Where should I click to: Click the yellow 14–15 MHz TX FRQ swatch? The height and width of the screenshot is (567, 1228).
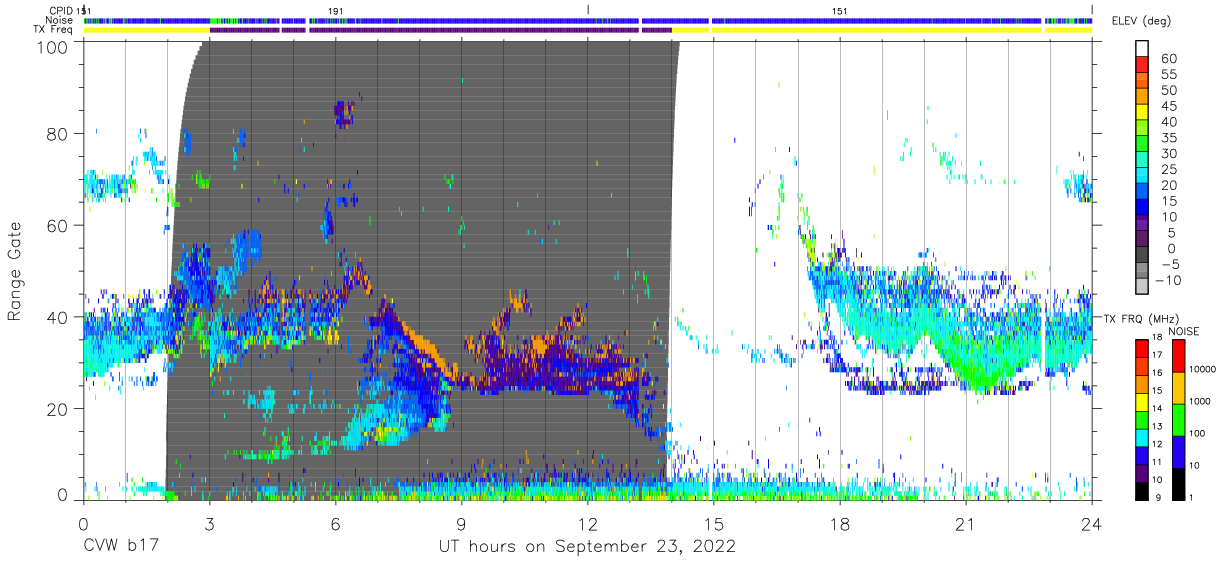[x=1142, y=400]
